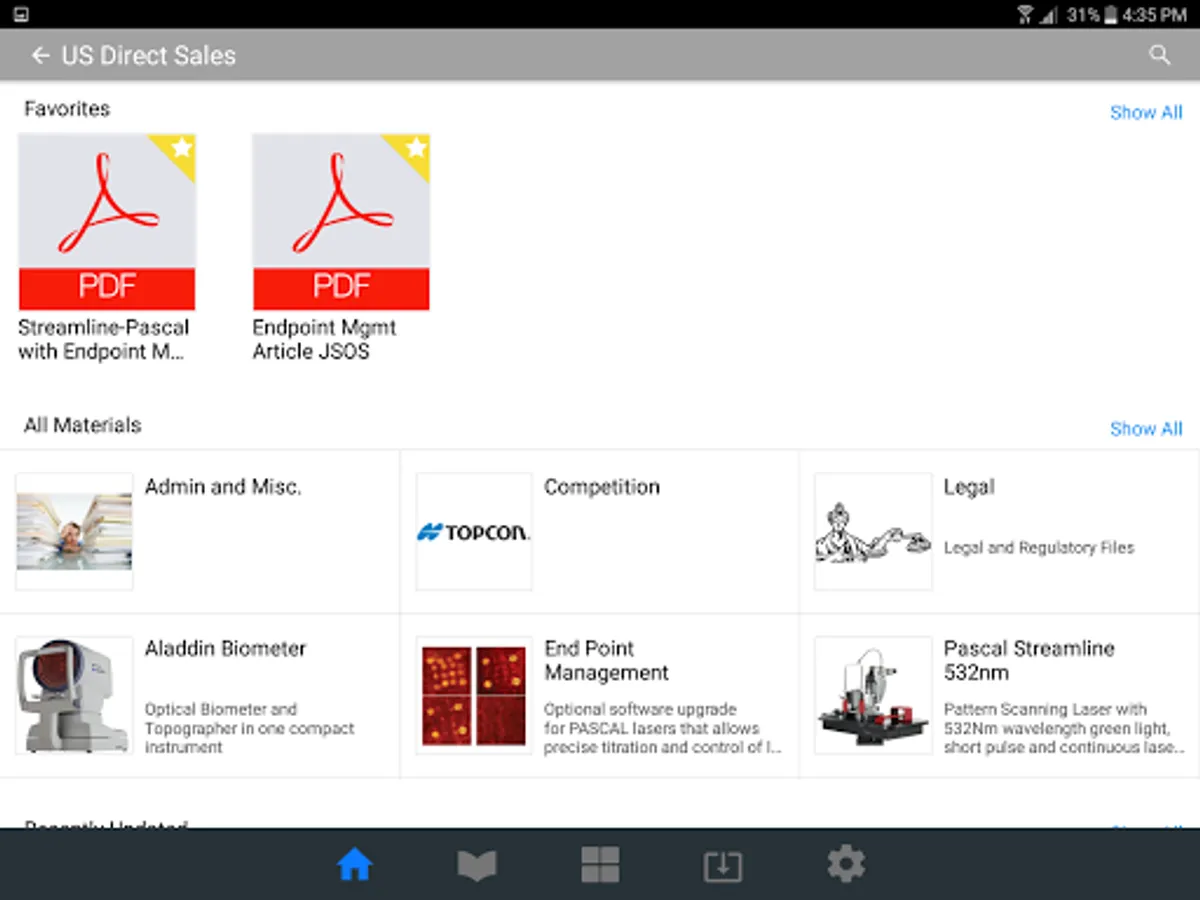Open Competition folder title
Image resolution: width=1200 pixels, height=900 pixels.
[602, 487]
